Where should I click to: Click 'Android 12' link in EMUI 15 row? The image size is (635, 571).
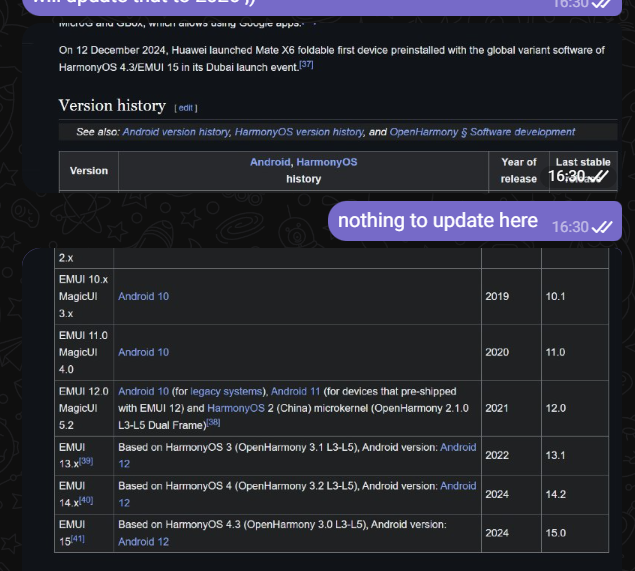tap(143, 542)
